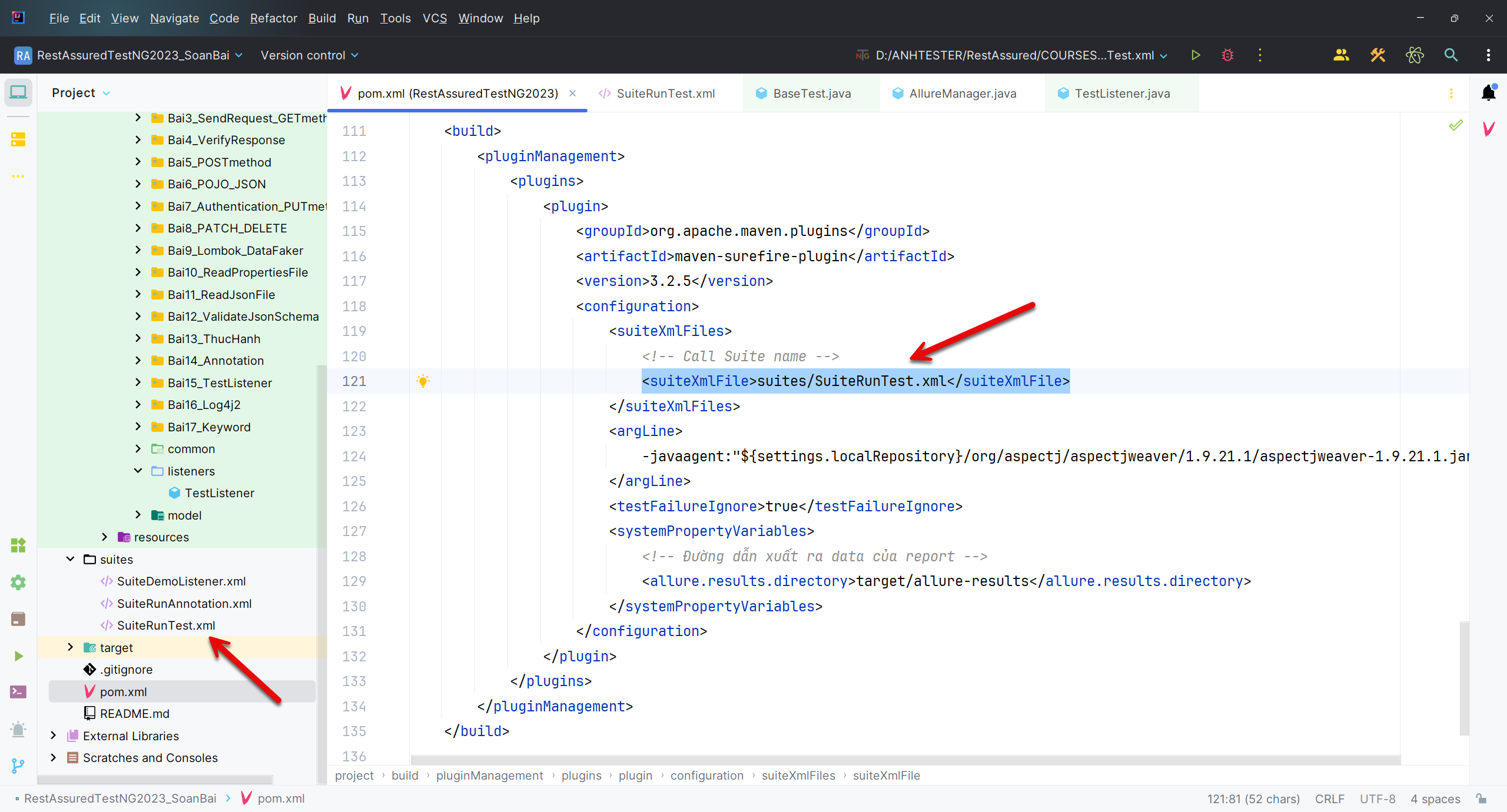Screen dimensions: 1507x812
Task: Open the VCS menu
Action: pyautogui.click(x=434, y=18)
